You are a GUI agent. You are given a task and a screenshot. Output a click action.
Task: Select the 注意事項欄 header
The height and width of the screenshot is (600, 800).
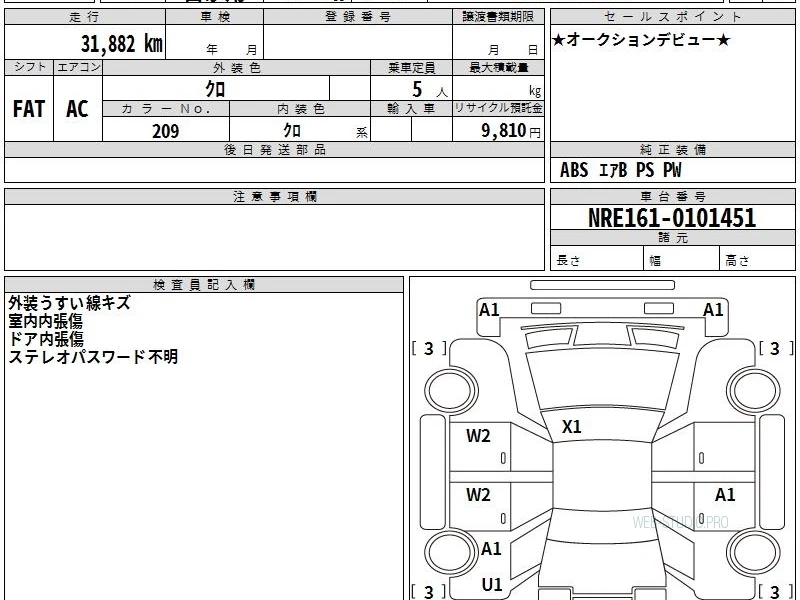coord(274,197)
